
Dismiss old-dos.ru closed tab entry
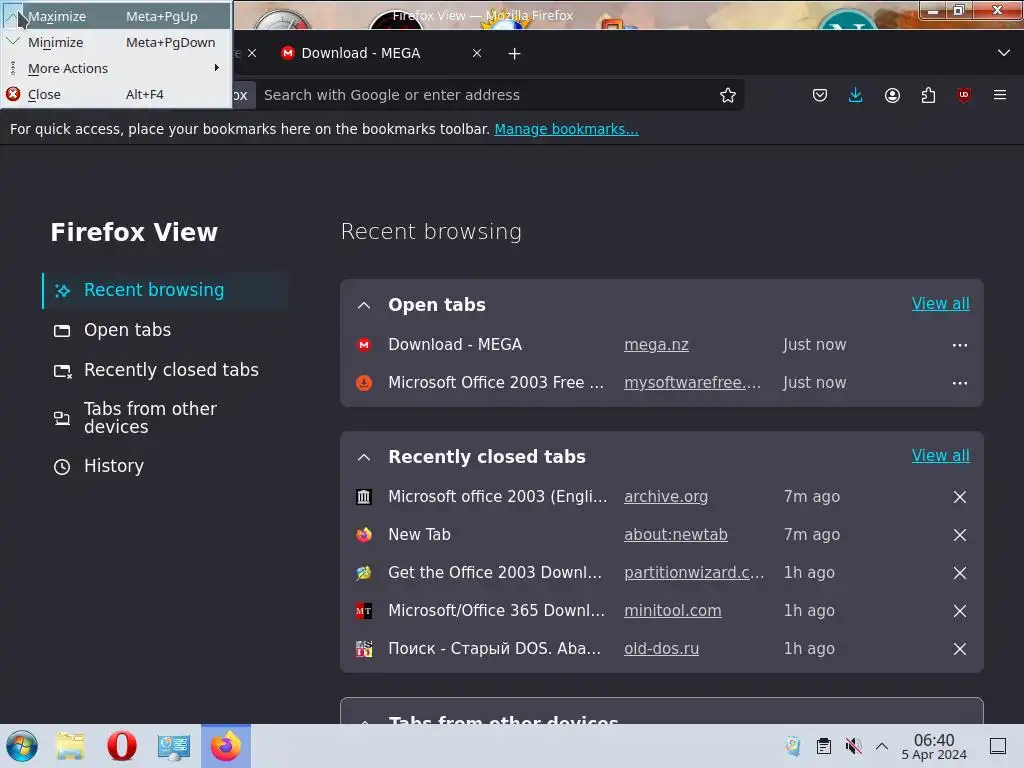coord(959,649)
